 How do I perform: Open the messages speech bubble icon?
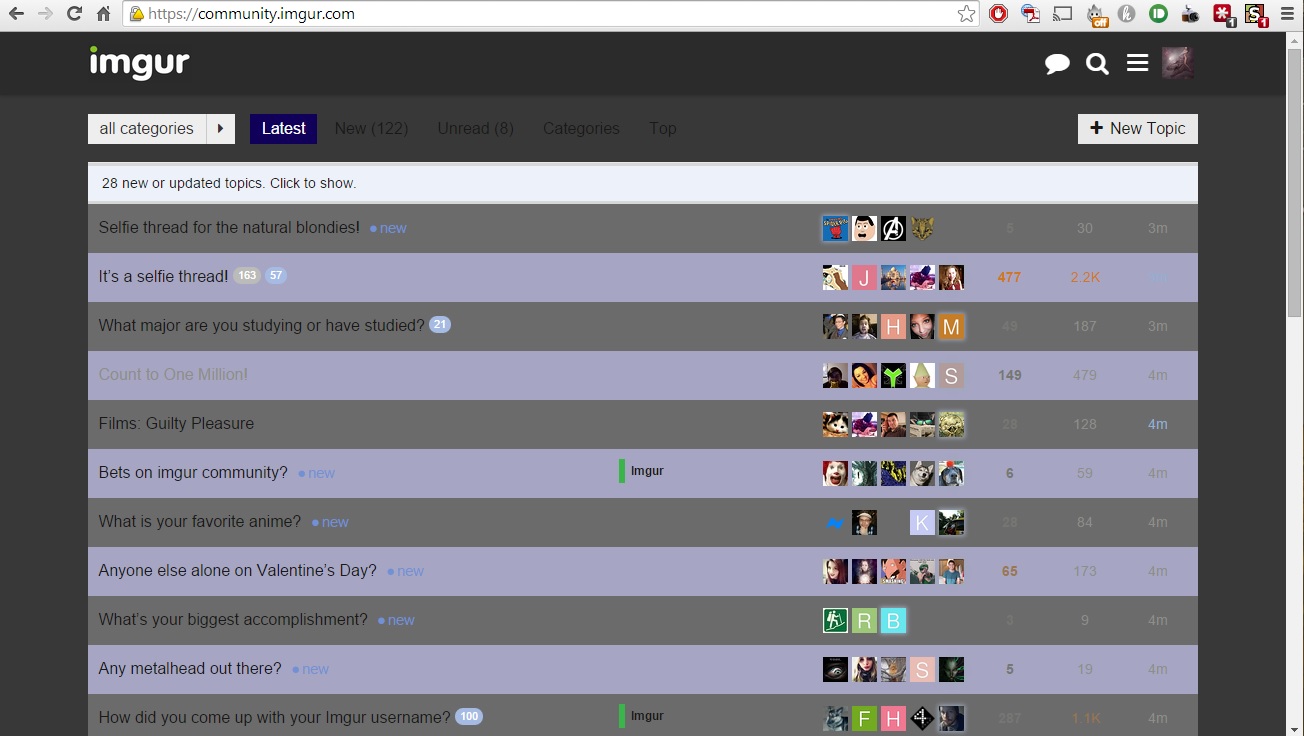tap(1057, 64)
